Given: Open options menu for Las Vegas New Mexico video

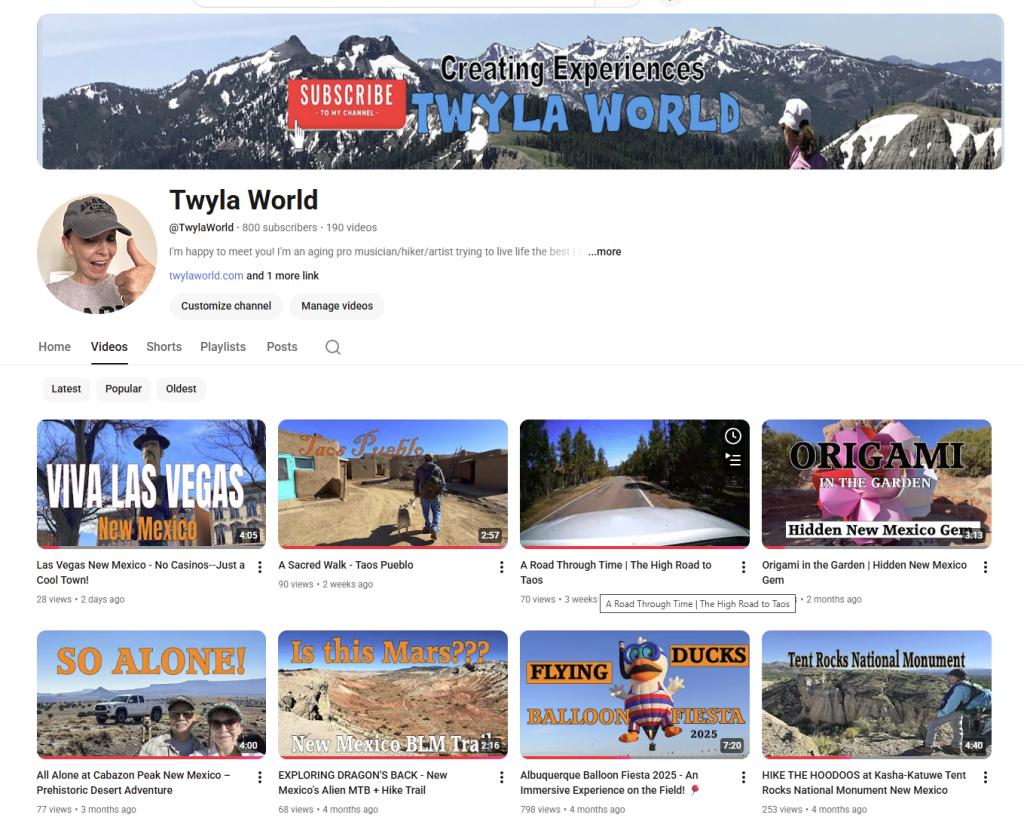Looking at the screenshot, I should pos(260,567).
